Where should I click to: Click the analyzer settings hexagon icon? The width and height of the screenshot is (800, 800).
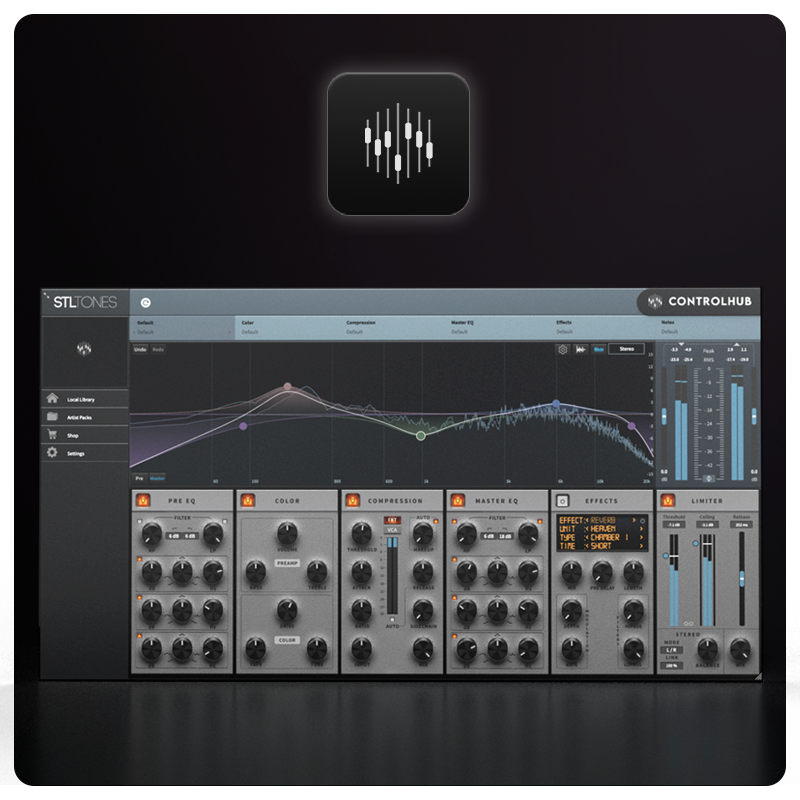pyautogui.click(x=563, y=350)
